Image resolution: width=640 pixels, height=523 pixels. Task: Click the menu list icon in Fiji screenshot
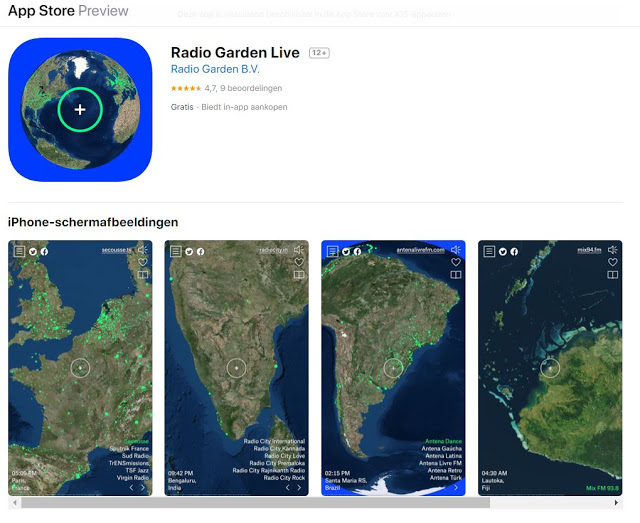[489, 251]
